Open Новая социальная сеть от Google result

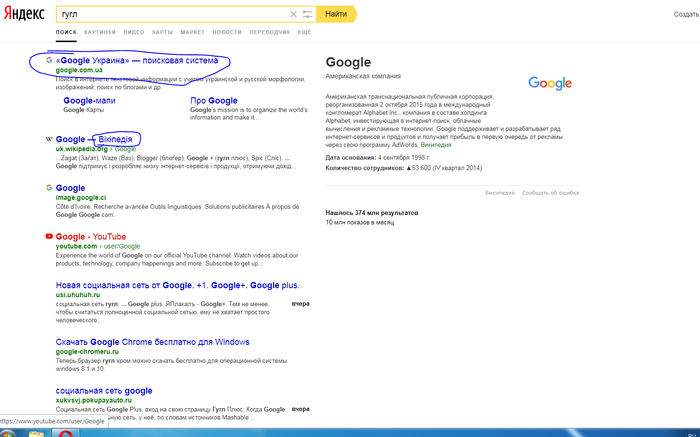coord(178,285)
